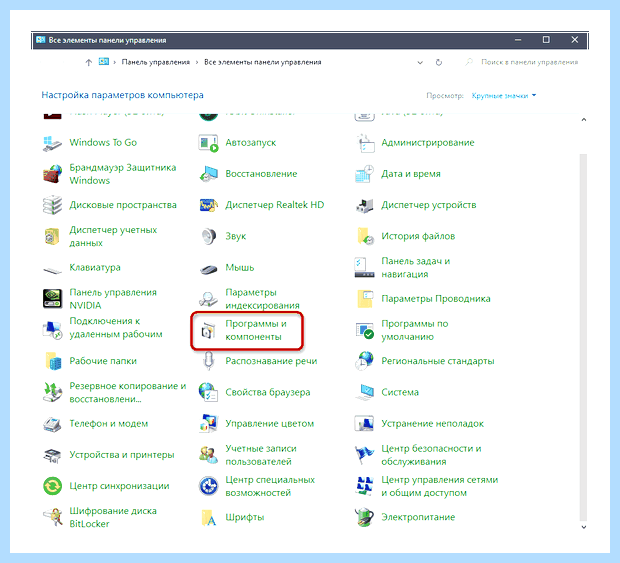Click the Панель управления breadcrumb
620x563 pixels.
[x=155, y=62]
